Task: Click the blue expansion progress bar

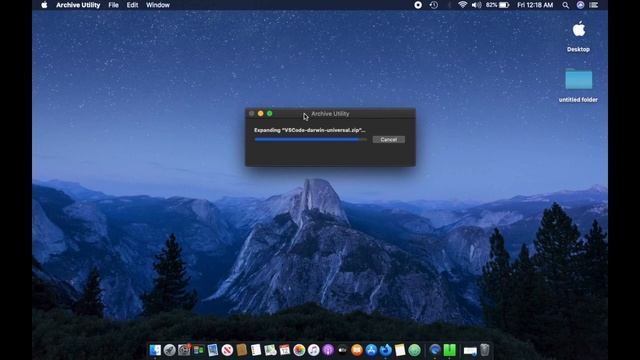Action: click(x=310, y=140)
